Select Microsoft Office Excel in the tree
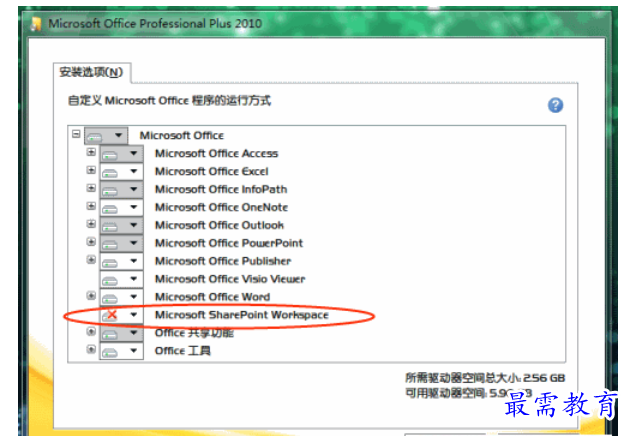Image resolution: width=626 pixels, height=436 pixels. tap(212, 171)
